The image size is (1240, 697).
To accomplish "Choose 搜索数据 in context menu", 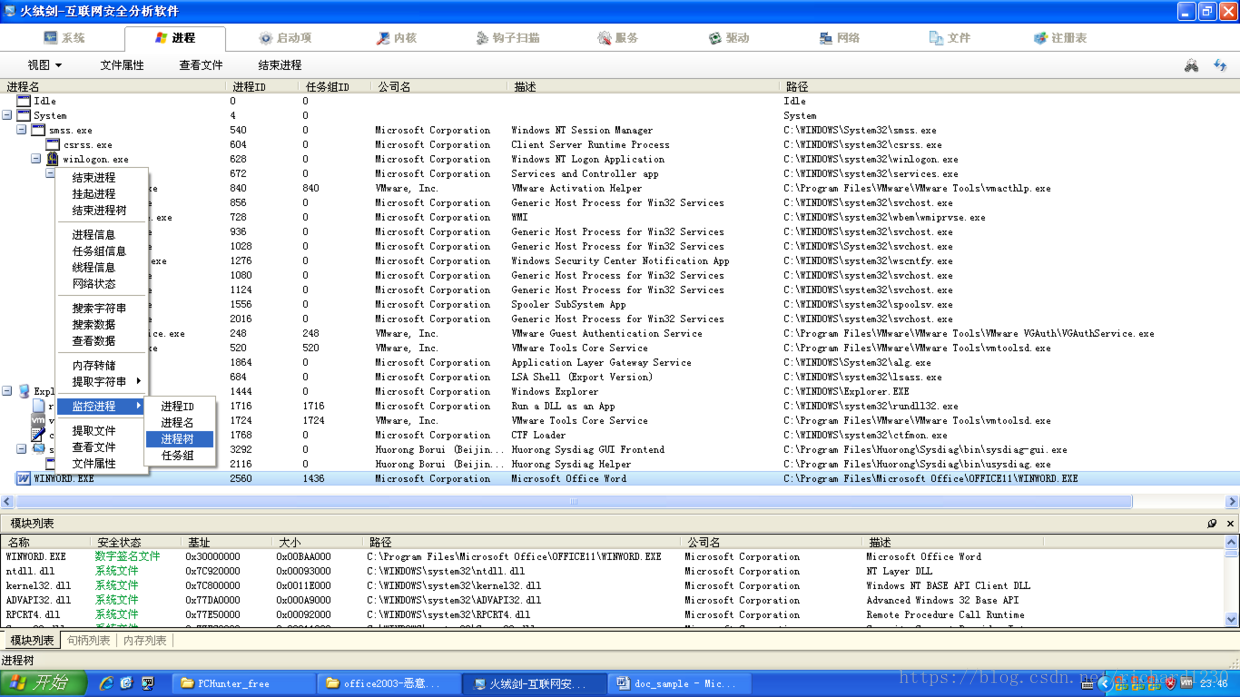I will click(94, 325).
